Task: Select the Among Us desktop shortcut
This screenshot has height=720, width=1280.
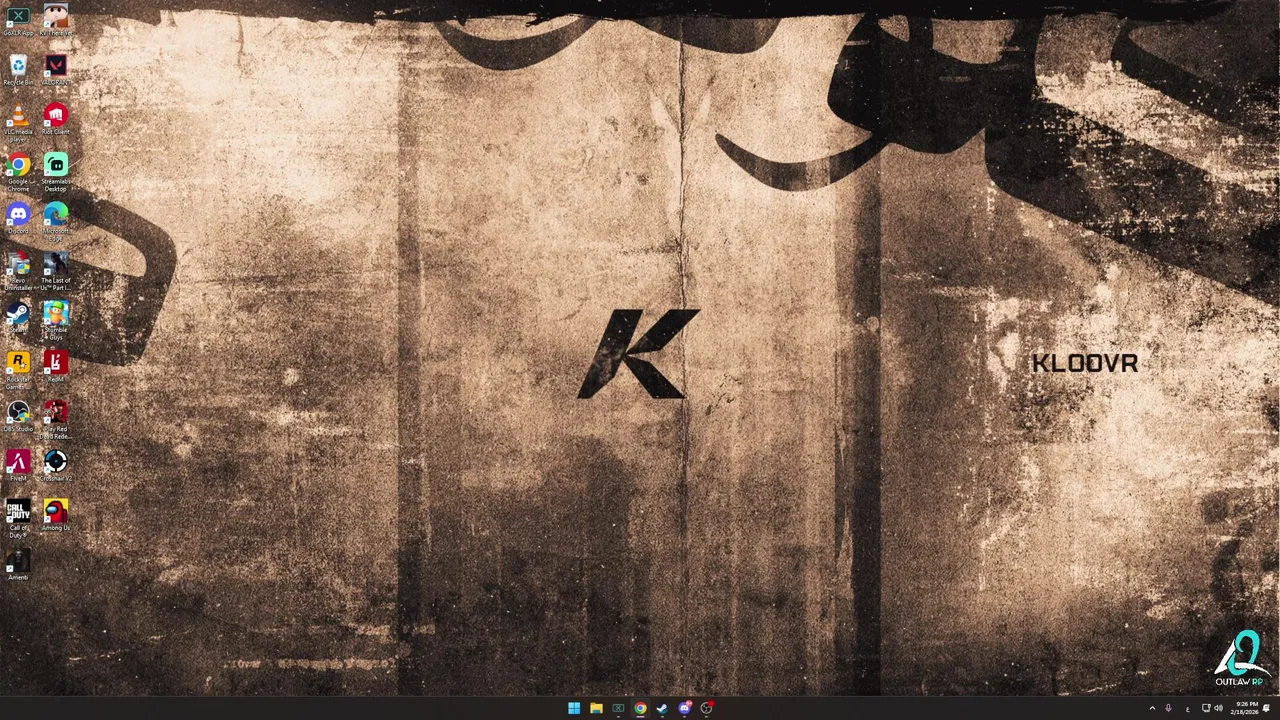Action: 56,516
